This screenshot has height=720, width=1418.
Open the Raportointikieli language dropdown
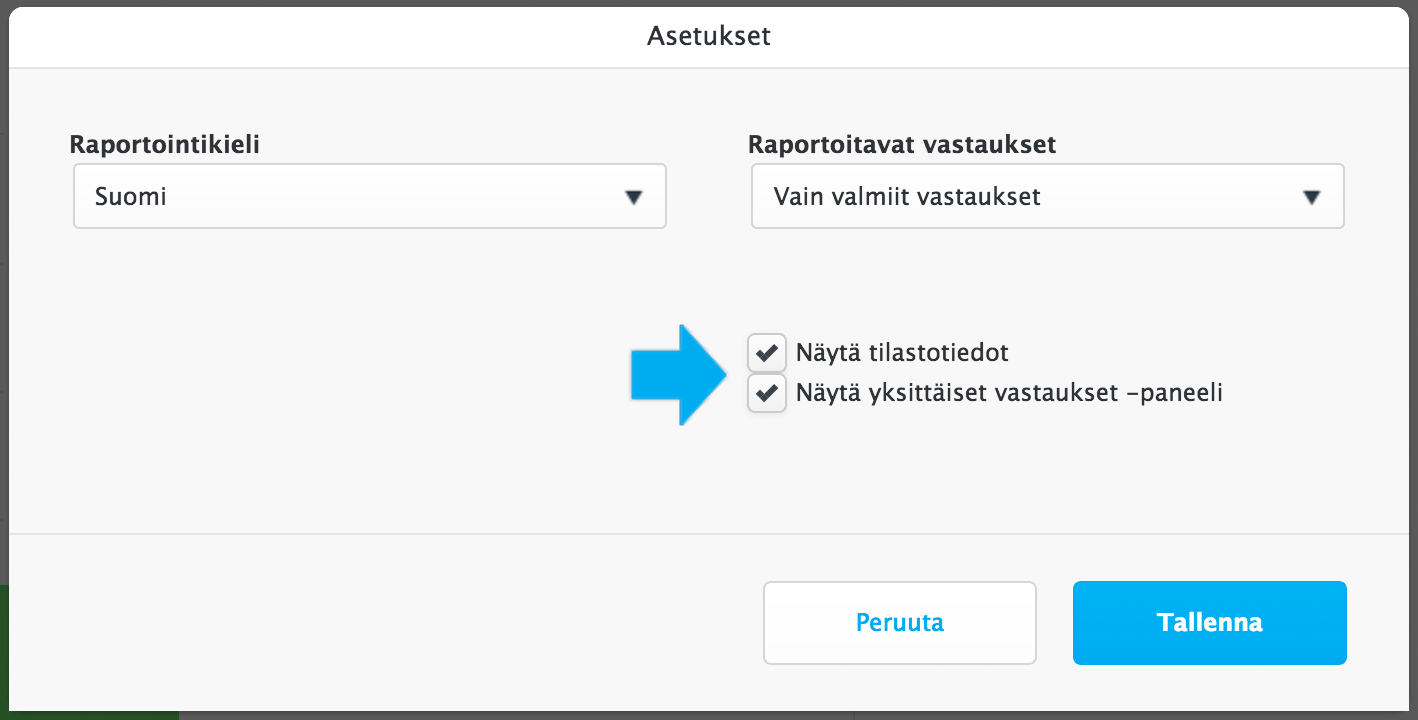tap(369, 196)
